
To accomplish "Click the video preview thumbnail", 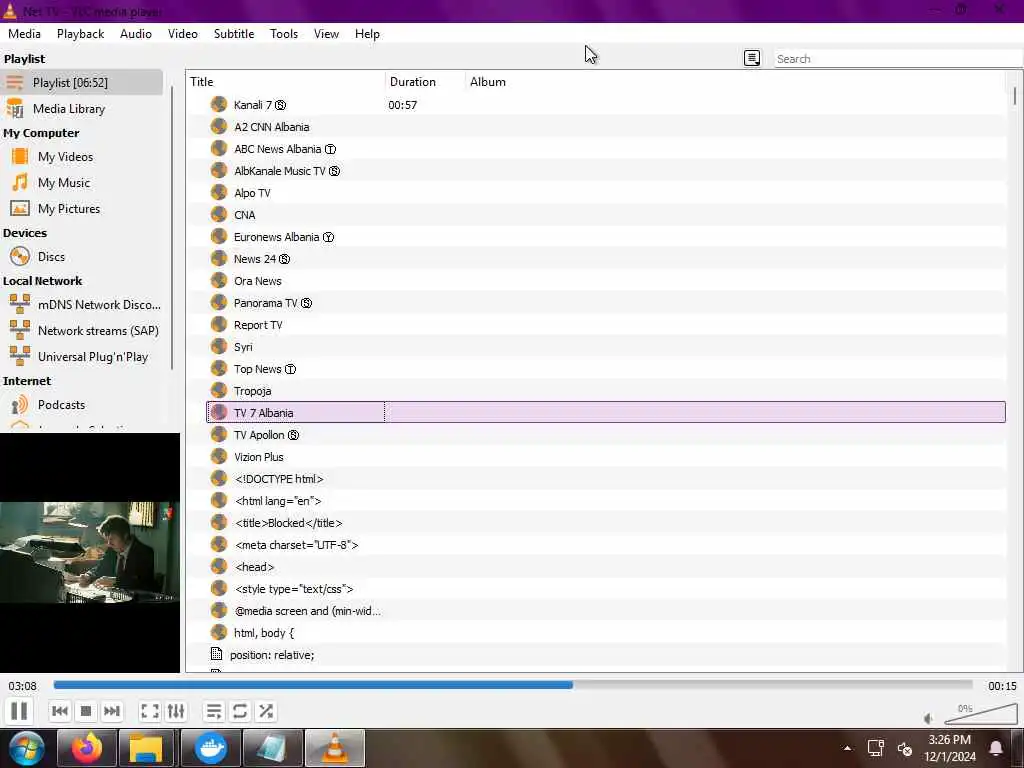I will pyautogui.click(x=89, y=552).
